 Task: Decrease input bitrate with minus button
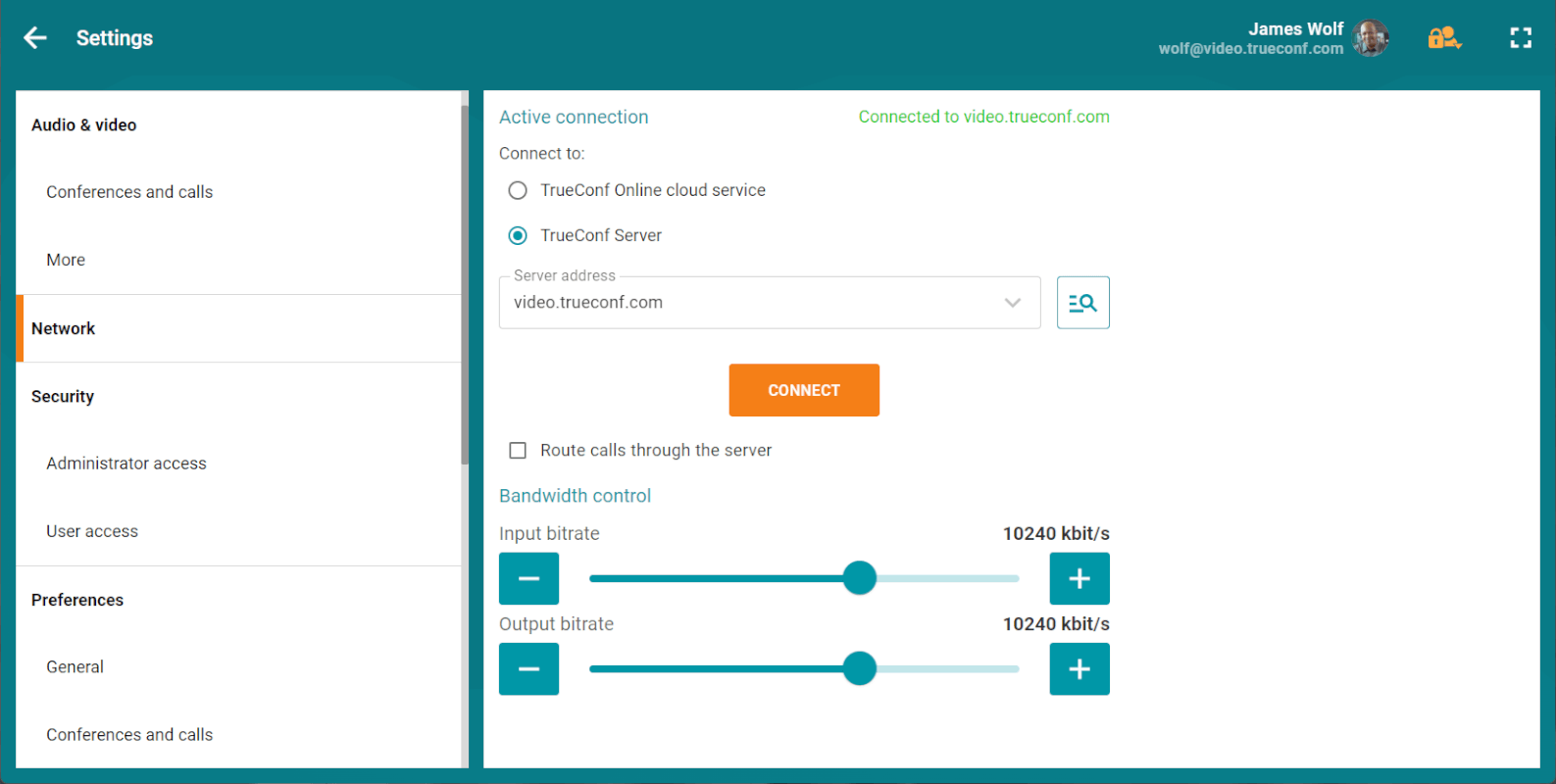pos(528,578)
